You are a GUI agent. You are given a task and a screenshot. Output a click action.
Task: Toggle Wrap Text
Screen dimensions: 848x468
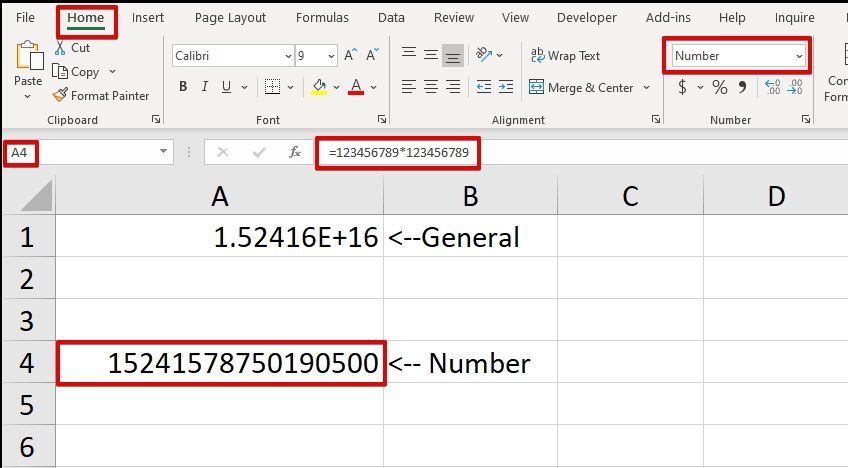point(565,55)
